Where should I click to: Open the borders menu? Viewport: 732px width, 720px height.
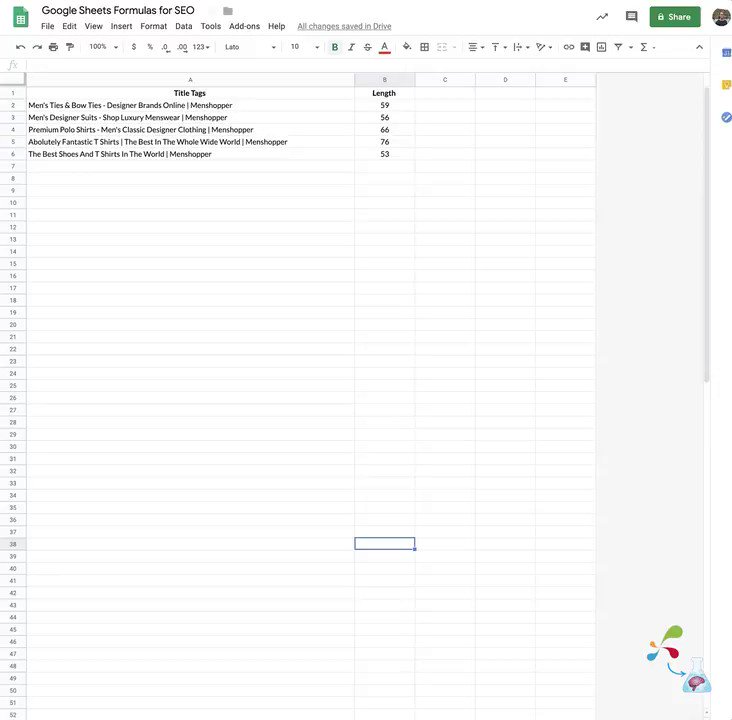coord(424,47)
